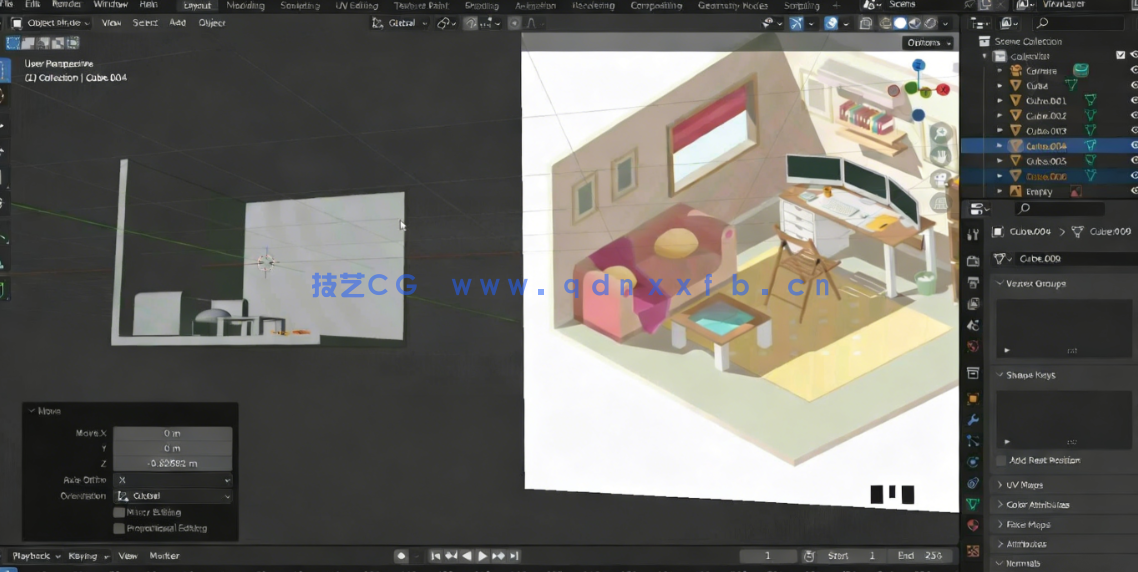Hide Empty using its eye icon
Image resolution: width=1138 pixels, height=572 pixels.
click(x=1134, y=192)
